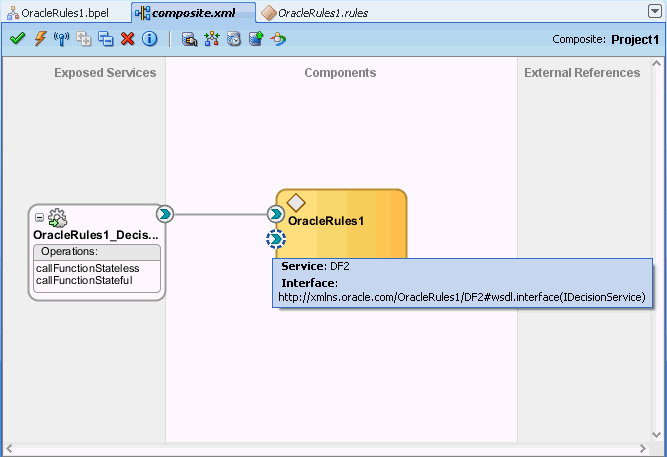
Task: Click the Service: DF2 tooltip text
Action: 315,266
